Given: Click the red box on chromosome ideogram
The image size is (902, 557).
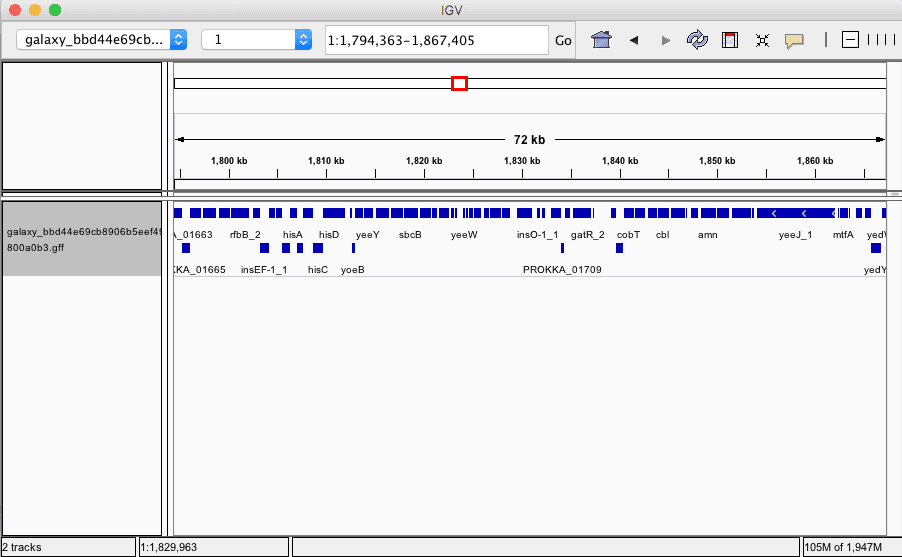Looking at the screenshot, I should [459, 83].
